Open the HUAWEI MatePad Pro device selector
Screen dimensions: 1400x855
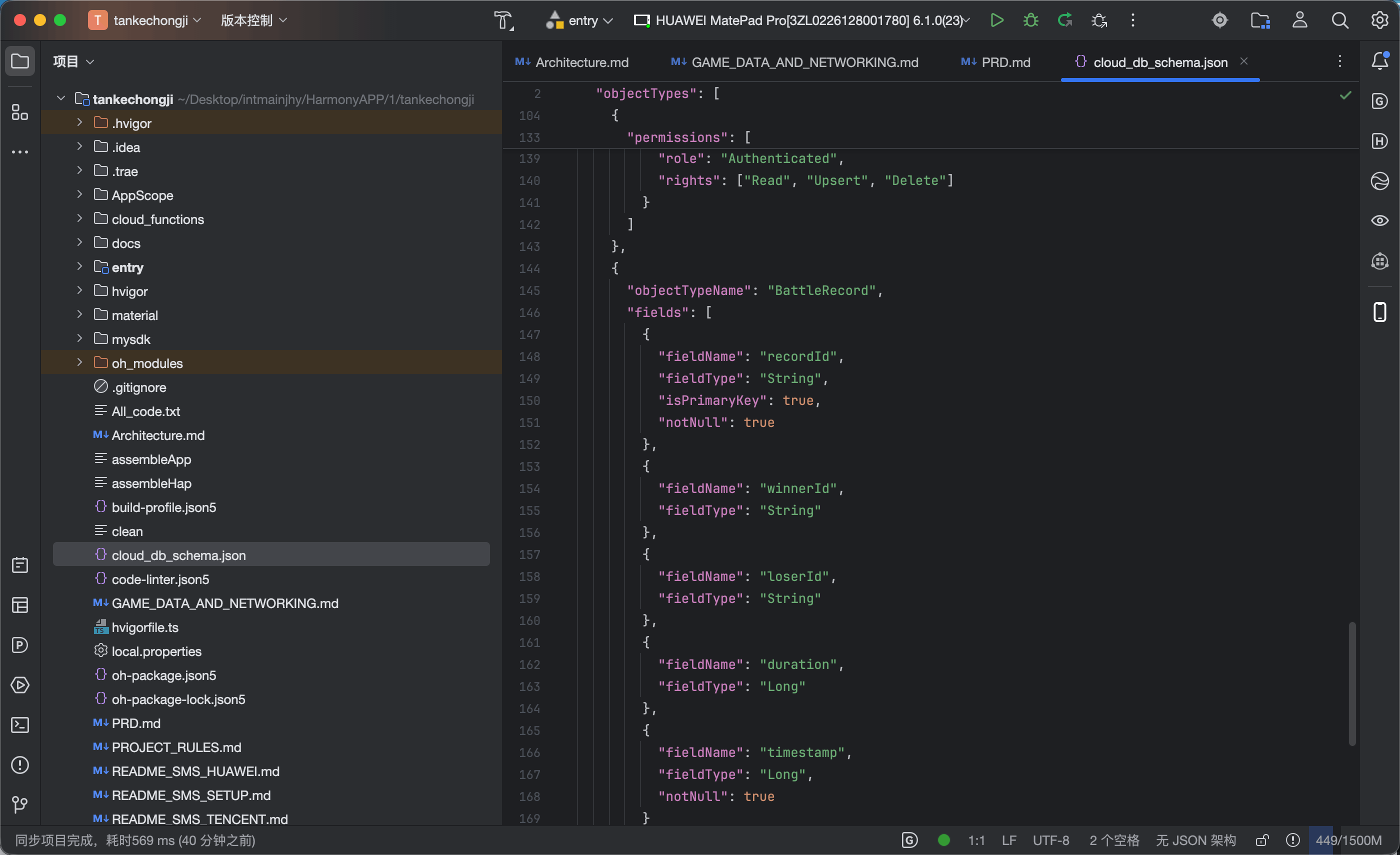coord(801,20)
